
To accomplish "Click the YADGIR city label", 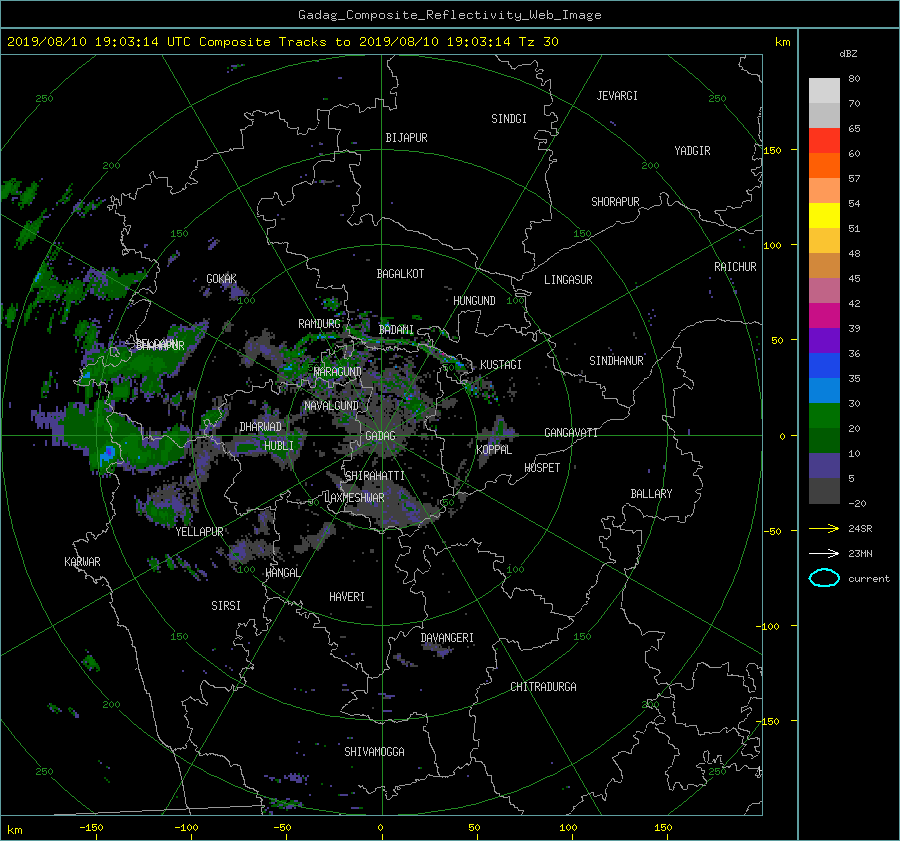I will click(x=692, y=151).
